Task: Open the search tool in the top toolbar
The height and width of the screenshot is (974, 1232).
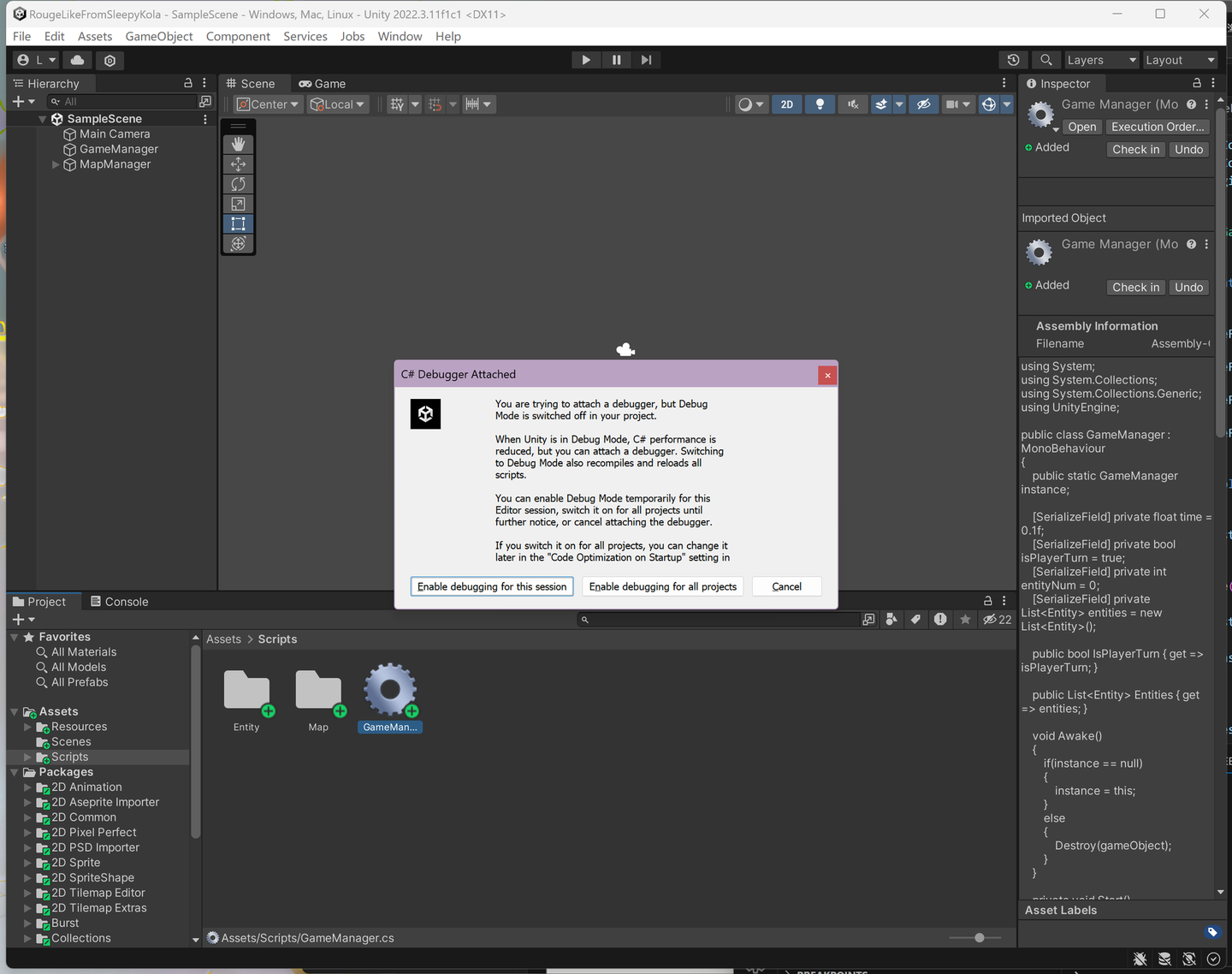Action: click(1045, 60)
